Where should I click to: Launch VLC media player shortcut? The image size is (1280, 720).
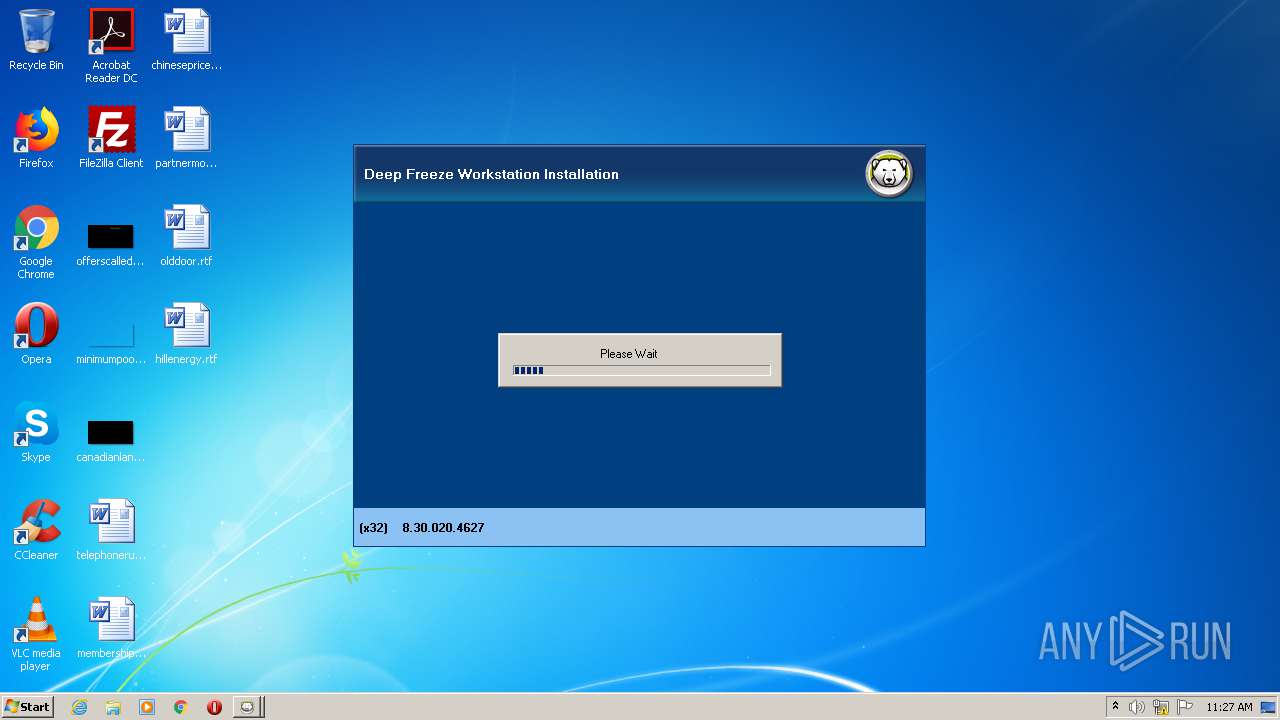36,634
